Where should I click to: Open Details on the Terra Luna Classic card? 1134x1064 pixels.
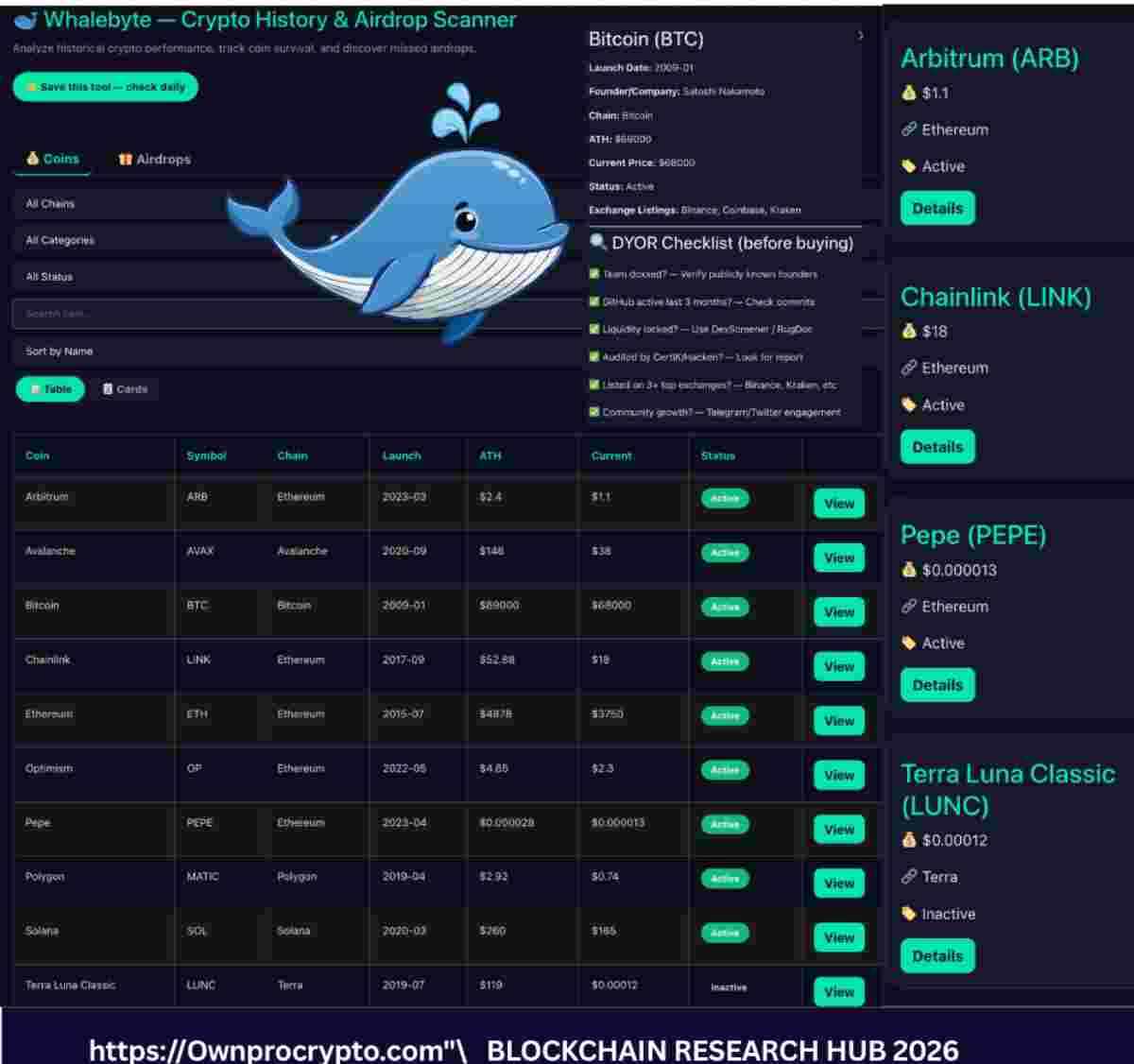pos(937,956)
